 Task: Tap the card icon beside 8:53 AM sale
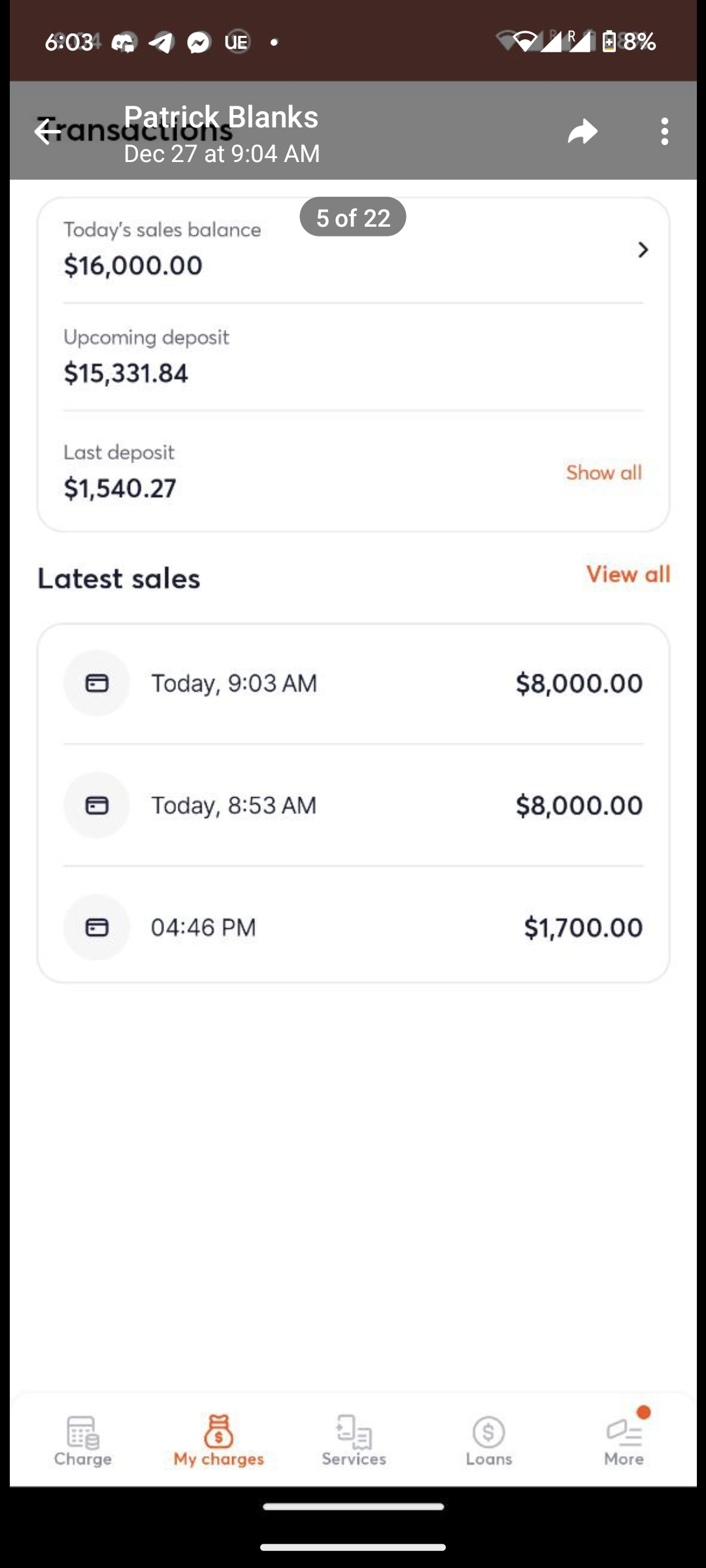tap(97, 805)
